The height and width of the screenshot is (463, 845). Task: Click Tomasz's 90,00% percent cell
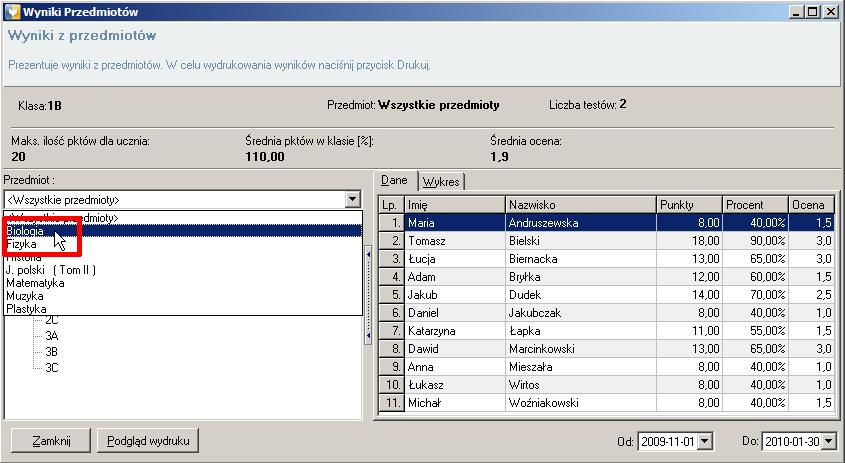pos(755,240)
